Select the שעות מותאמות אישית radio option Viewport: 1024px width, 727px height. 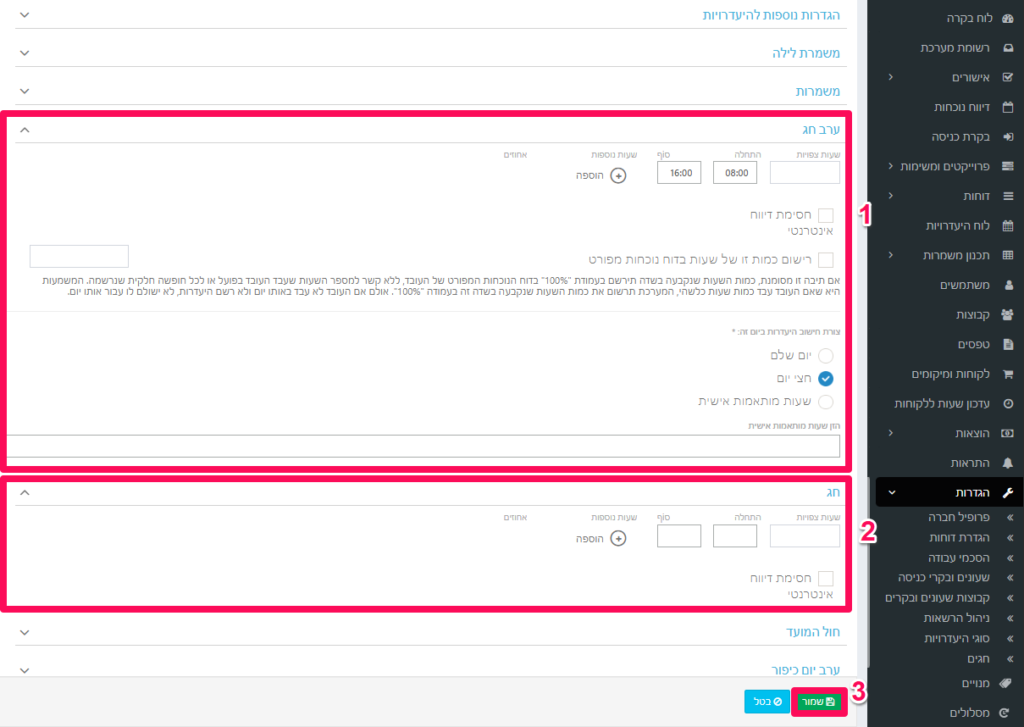click(826, 402)
